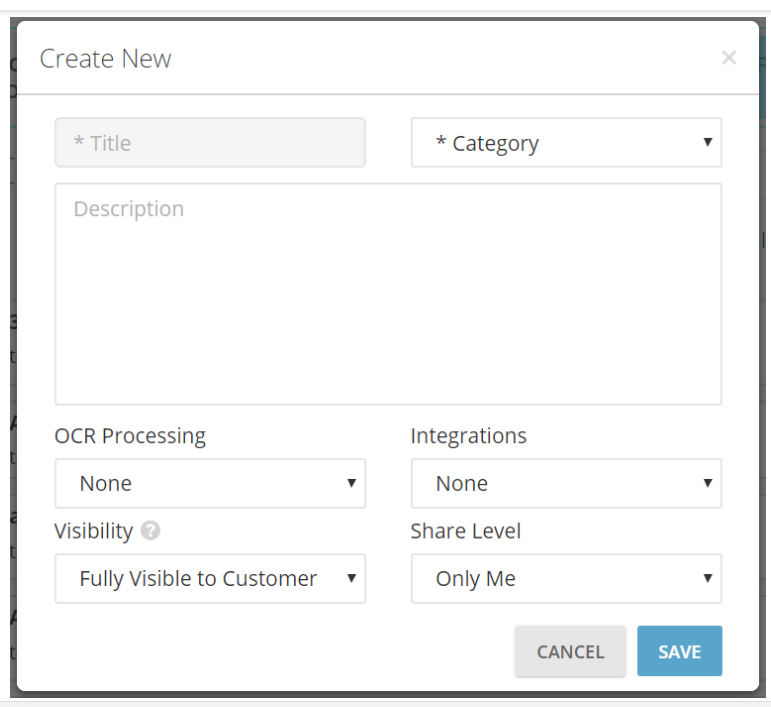The image size is (771, 707).
Task: Click the OCR Processing label text
Action: click(x=130, y=436)
